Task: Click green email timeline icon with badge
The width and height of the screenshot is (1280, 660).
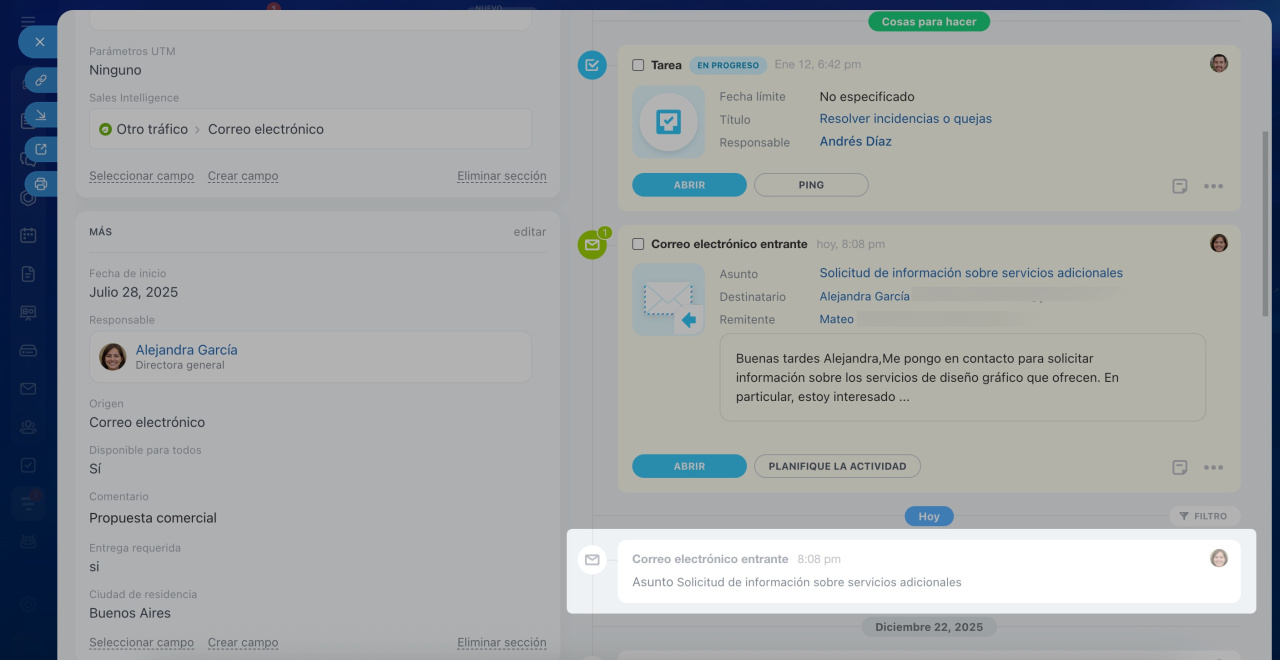Action: pos(592,245)
